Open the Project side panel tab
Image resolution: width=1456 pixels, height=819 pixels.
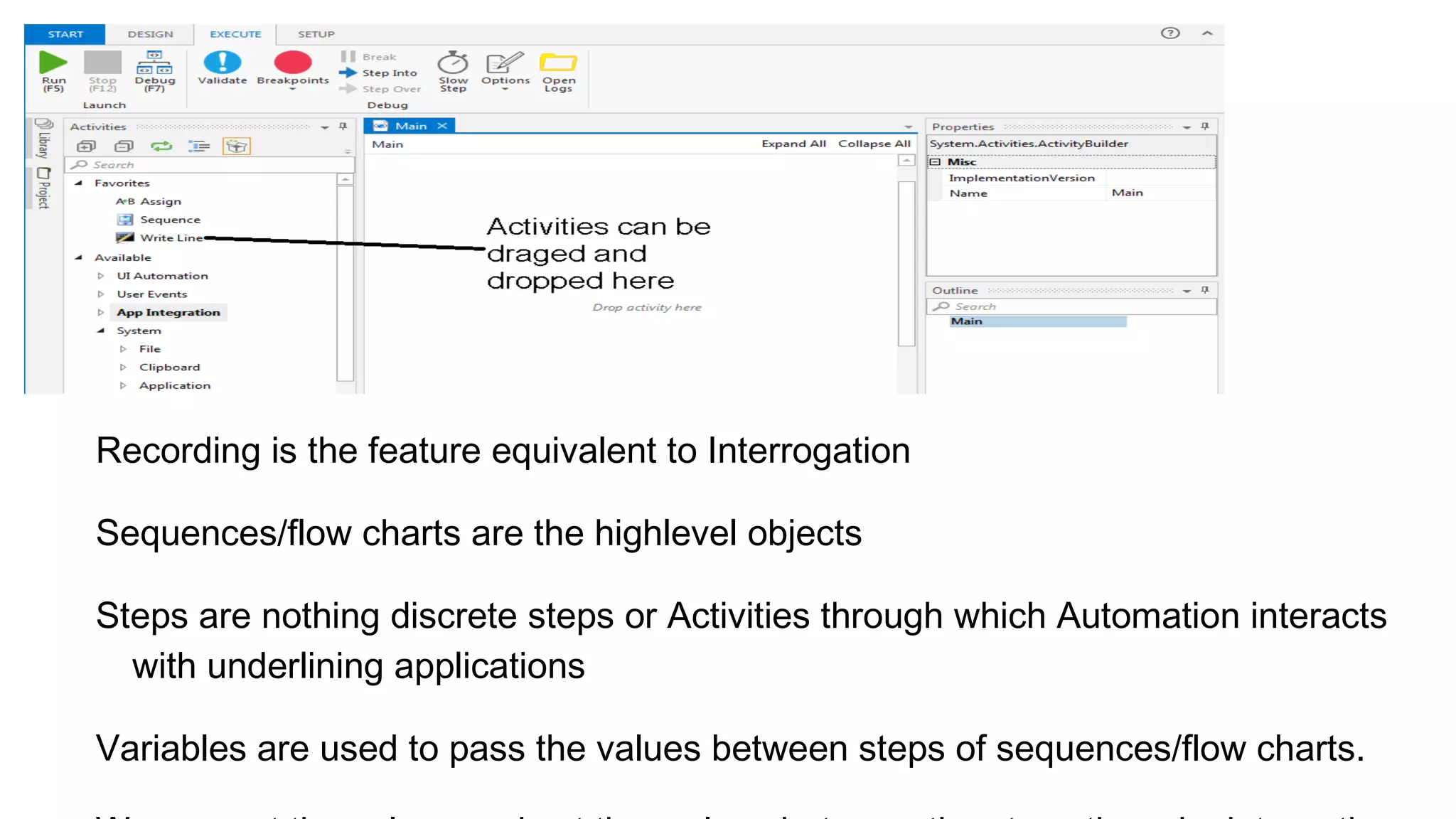(43, 188)
